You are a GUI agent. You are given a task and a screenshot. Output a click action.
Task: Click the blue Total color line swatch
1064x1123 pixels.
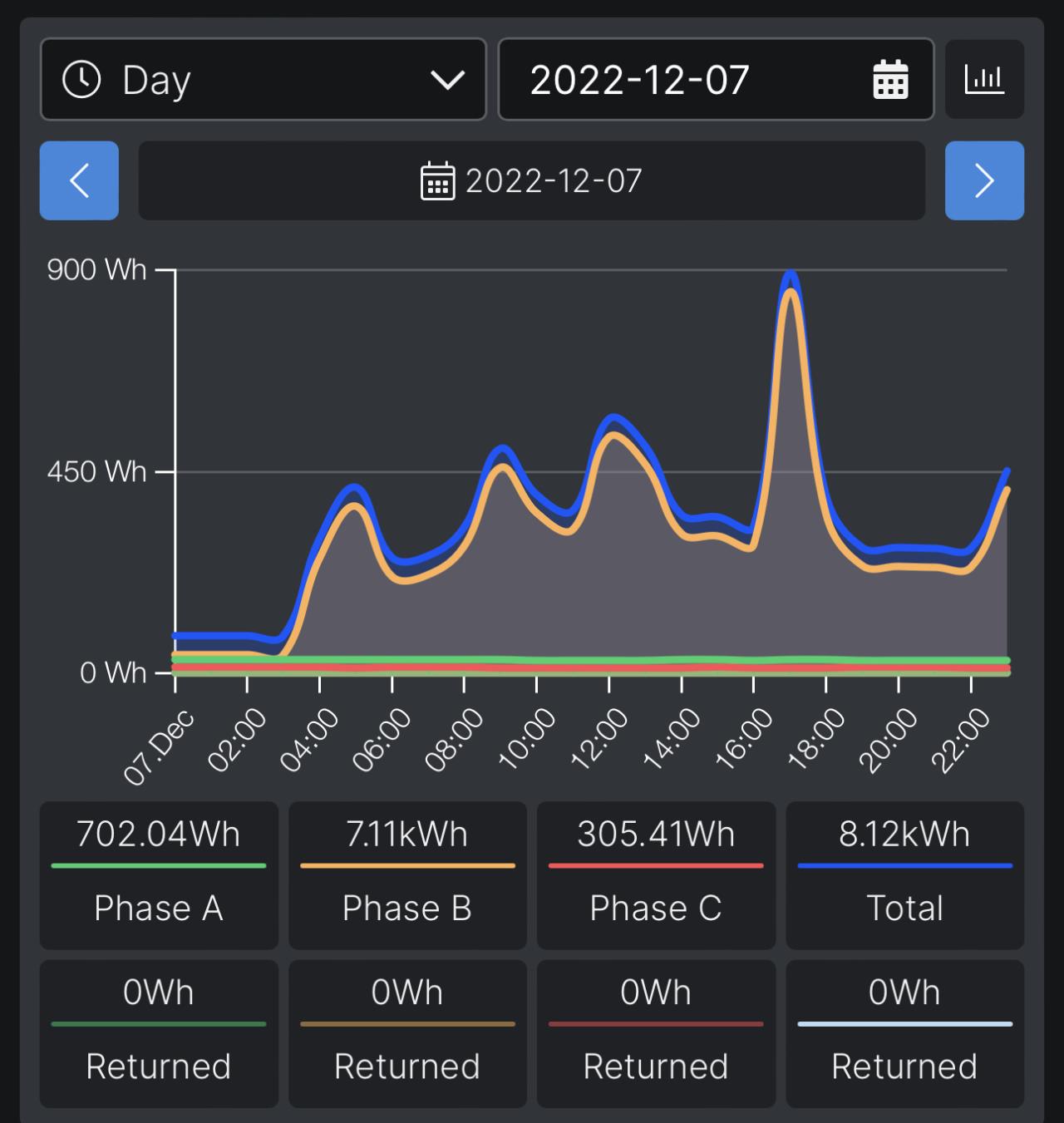pos(904,865)
